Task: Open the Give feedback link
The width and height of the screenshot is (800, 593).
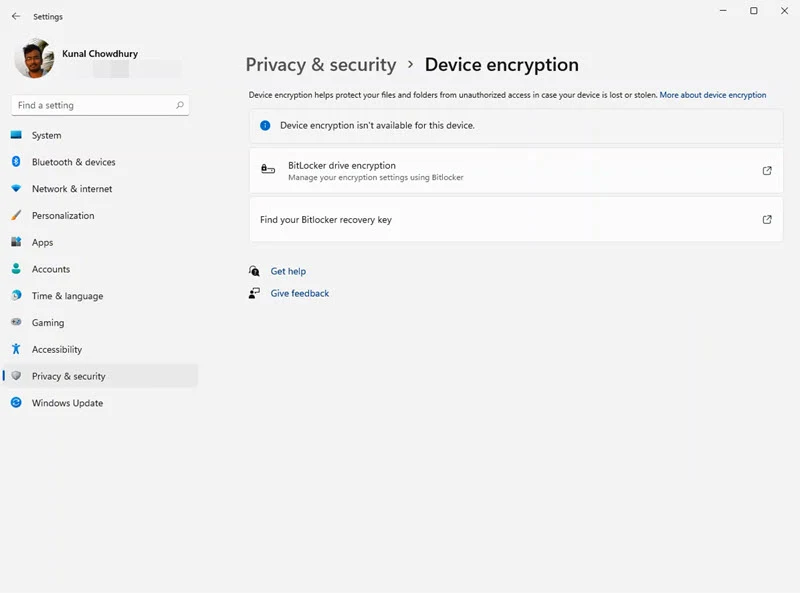Action: click(299, 293)
